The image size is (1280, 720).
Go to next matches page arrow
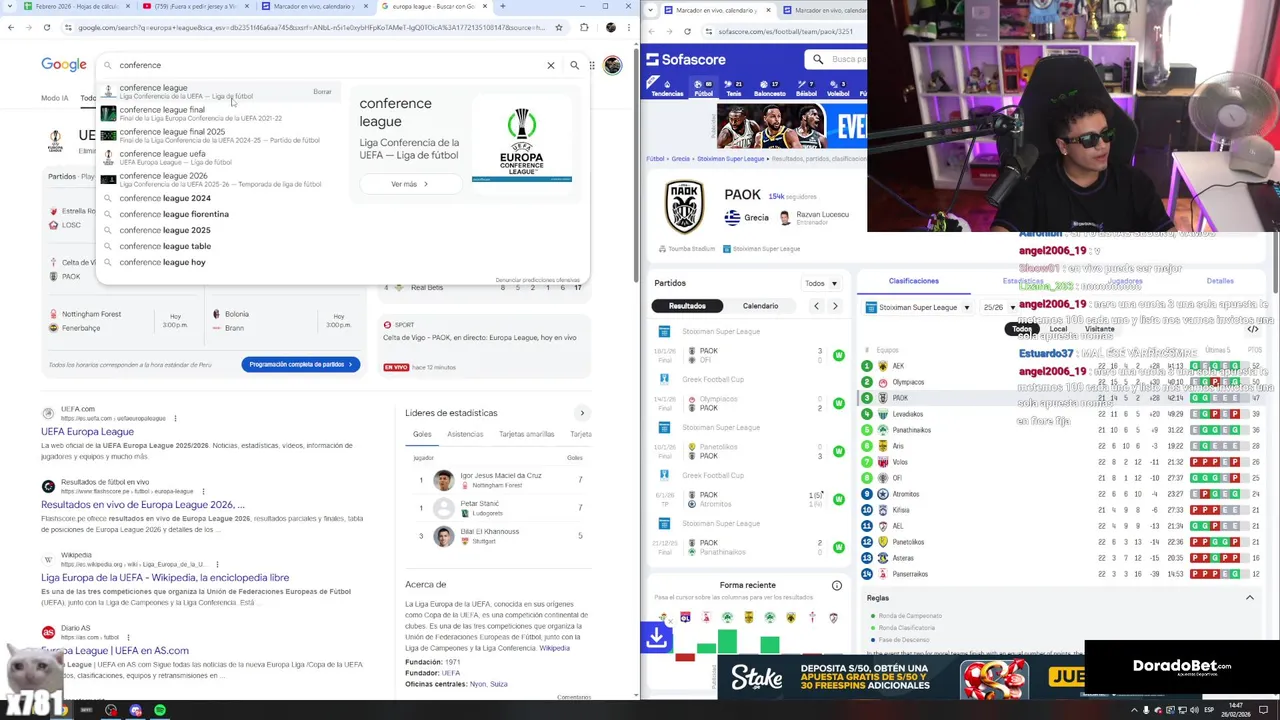(x=835, y=306)
